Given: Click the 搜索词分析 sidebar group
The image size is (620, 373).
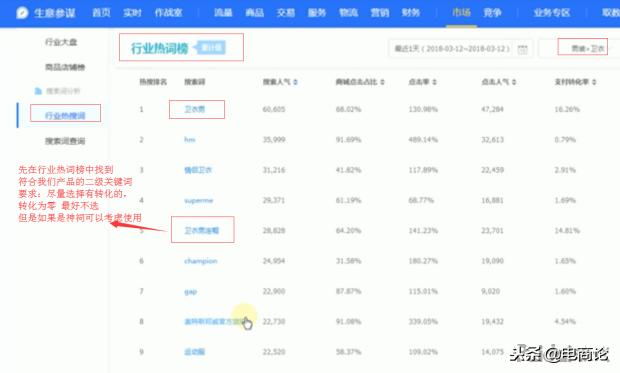Looking at the screenshot, I should [x=62, y=91].
